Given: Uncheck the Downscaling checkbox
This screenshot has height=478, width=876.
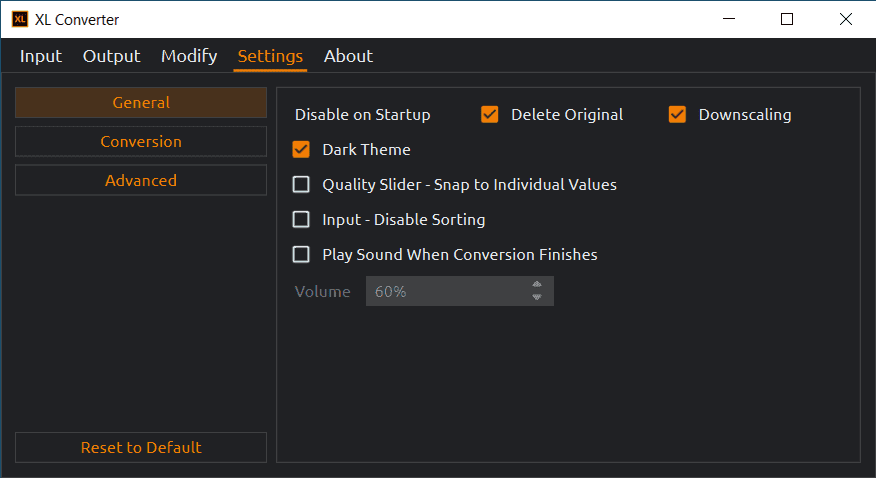Looking at the screenshot, I should 677,114.
